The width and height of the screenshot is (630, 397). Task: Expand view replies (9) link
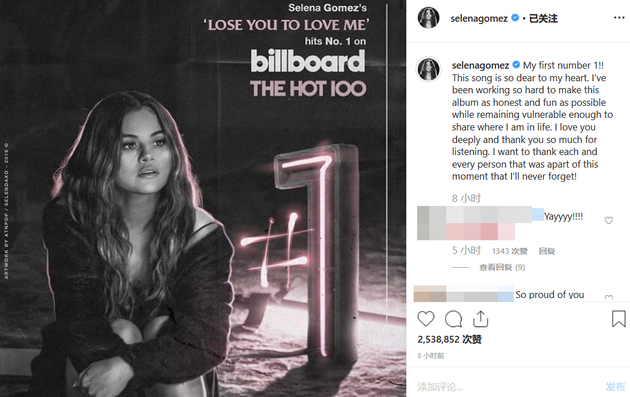pos(502,267)
